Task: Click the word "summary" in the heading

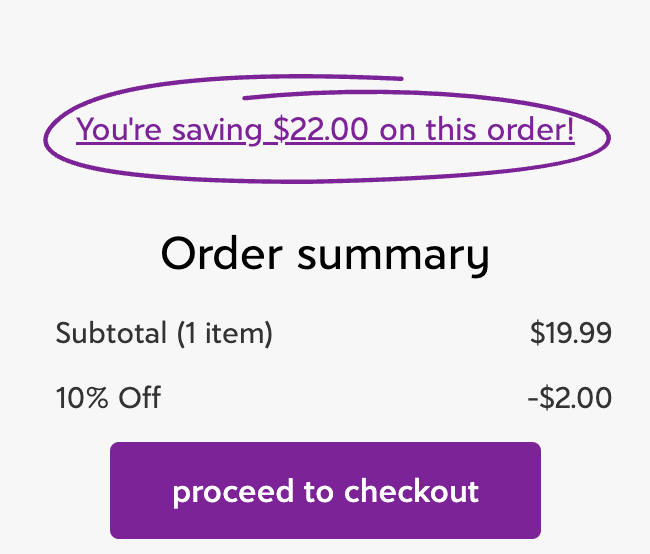Action: click(393, 254)
